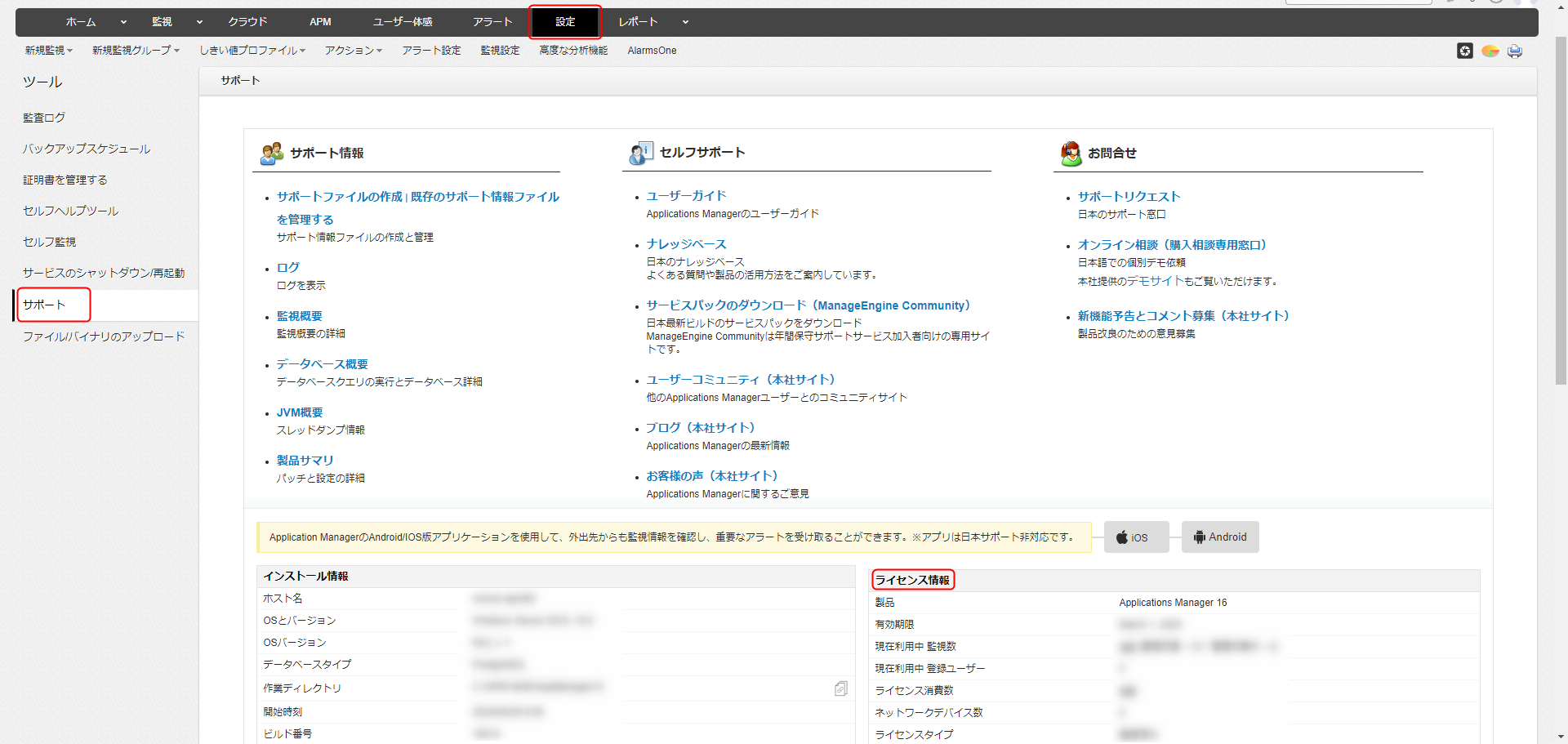Open the 監視概要 link
The width and height of the screenshot is (1568, 744).
pyautogui.click(x=300, y=316)
